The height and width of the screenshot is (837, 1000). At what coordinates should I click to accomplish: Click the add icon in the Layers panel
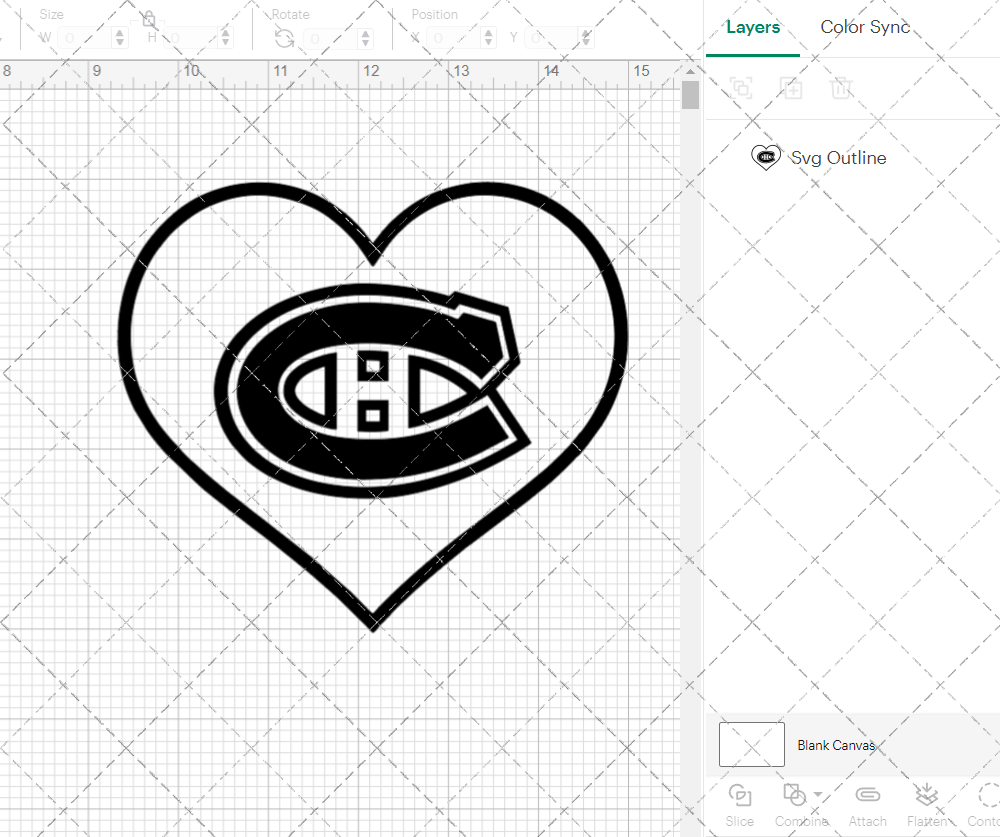792,88
